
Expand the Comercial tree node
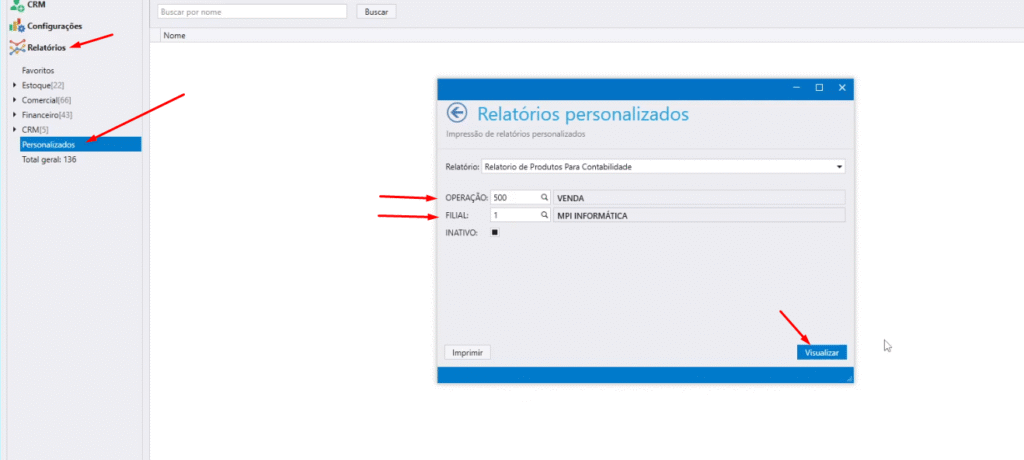pyautogui.click(x=14, y=100)
